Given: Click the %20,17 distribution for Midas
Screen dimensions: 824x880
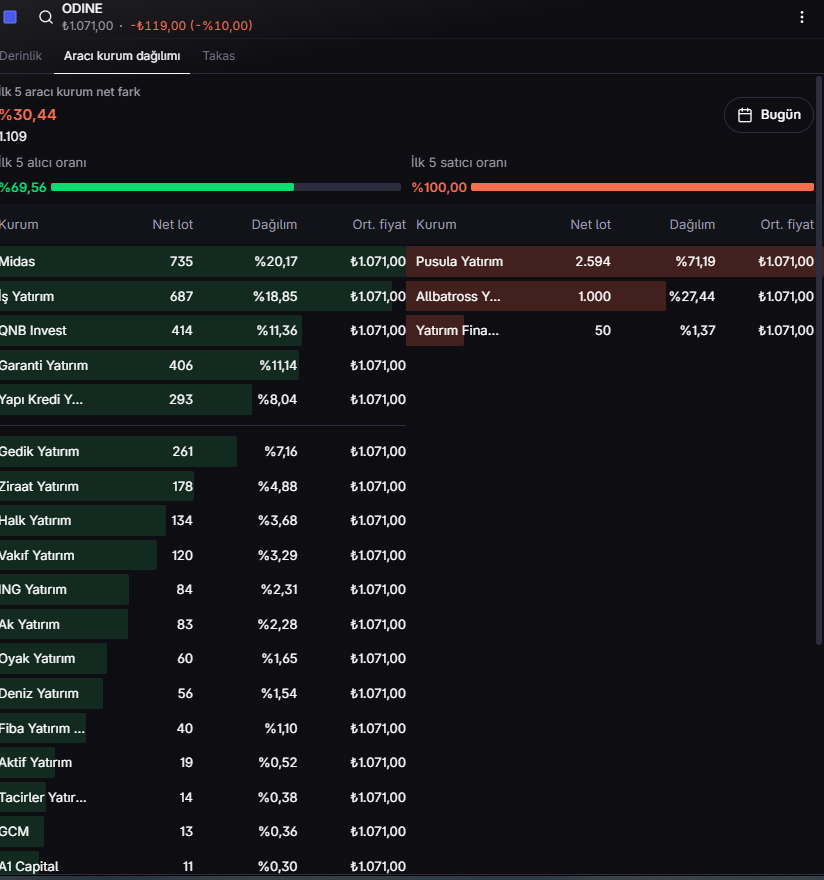Looking at the screenshot, I should 276,262.
